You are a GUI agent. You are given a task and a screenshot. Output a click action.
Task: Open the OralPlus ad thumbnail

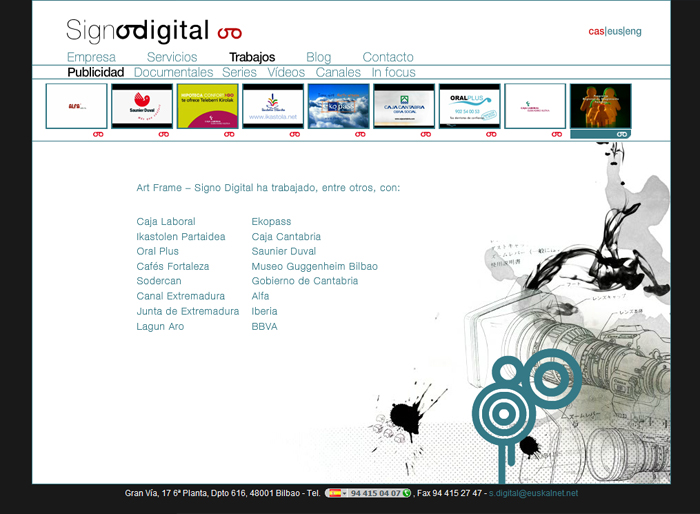click(470, 106)
